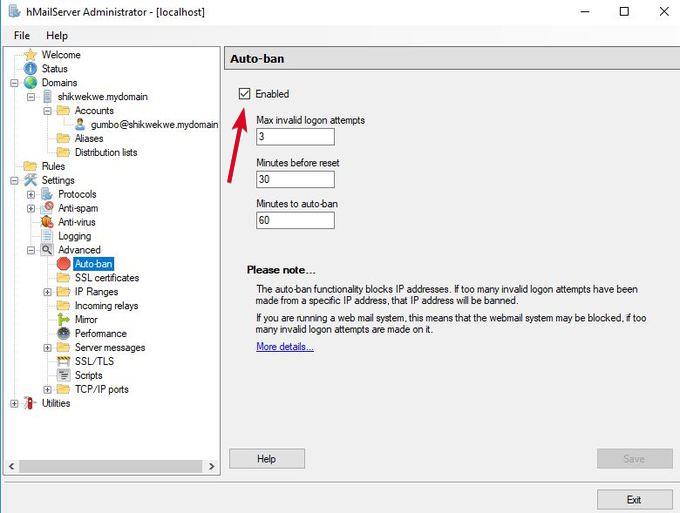Click the SSL certificates folder icon
680x513 pixels.
pyautogui.click(x=63, y=278)
